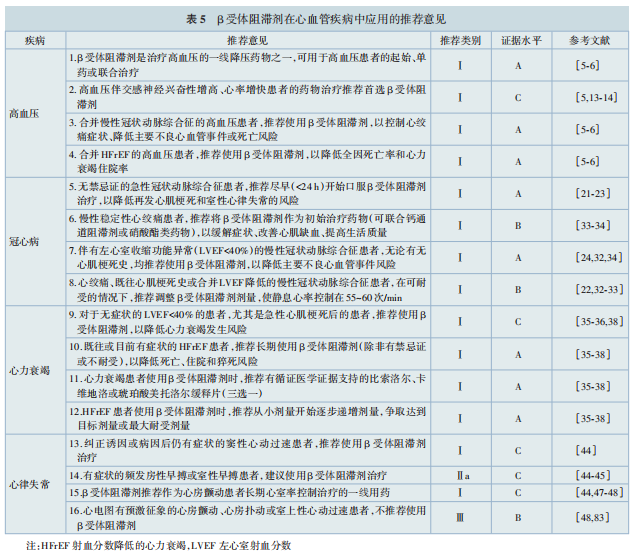Select recommendation 5 about 急性冠状动脉综合征
The height and width of the screenshot is (559, 638).
[x=247, y=193]
